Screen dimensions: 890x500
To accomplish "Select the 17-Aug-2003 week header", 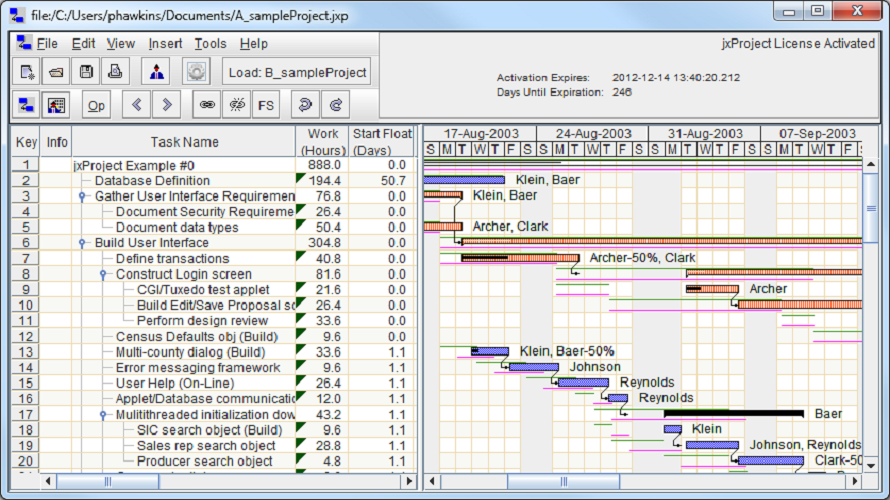I will coord(481,133).
